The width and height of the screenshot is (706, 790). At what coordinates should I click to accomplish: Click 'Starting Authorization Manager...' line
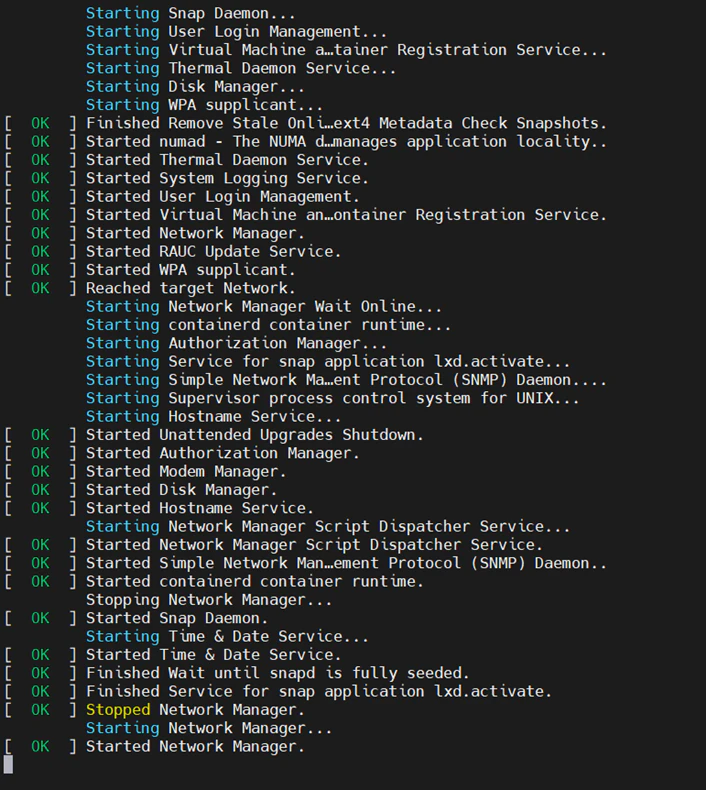[236, 343]
